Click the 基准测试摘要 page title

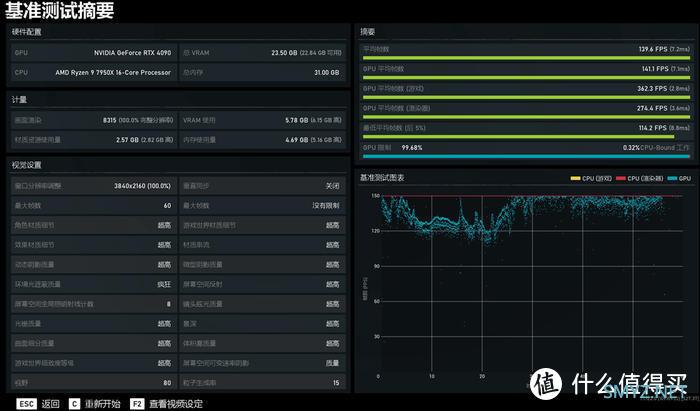click(x=59, y=11)
